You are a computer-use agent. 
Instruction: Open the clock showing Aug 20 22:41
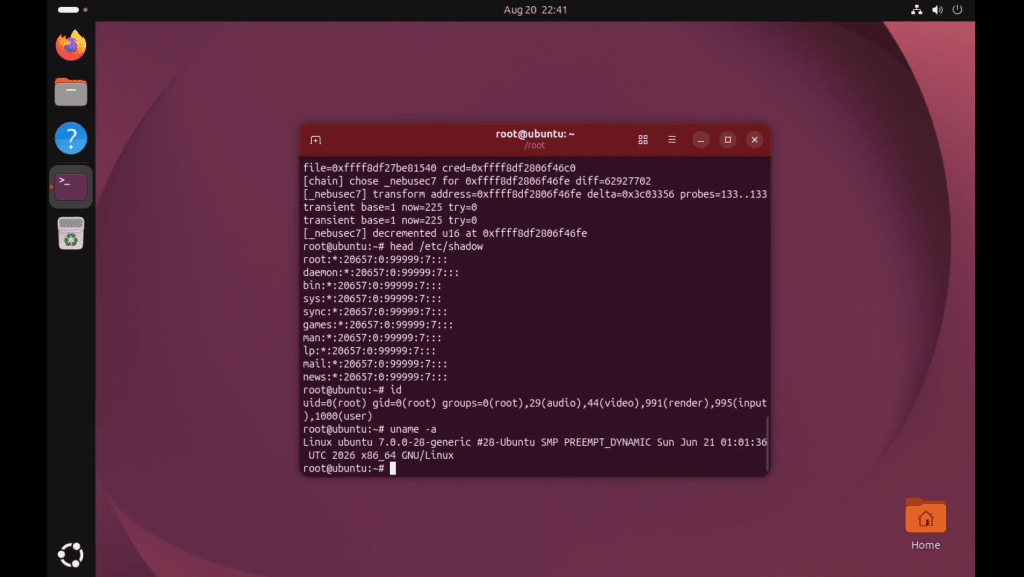(535, 10)
